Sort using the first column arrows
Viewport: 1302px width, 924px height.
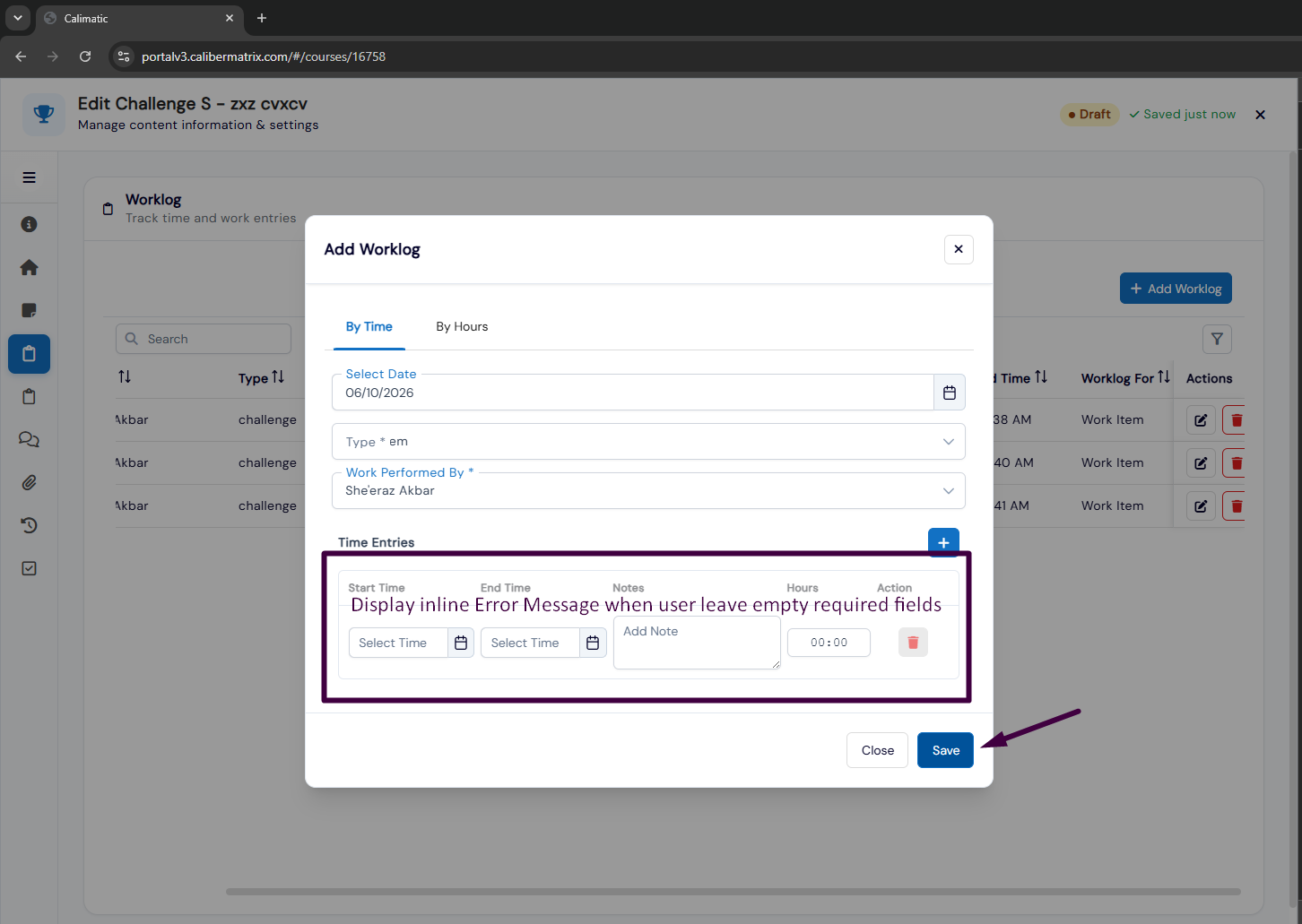[125, 377]
